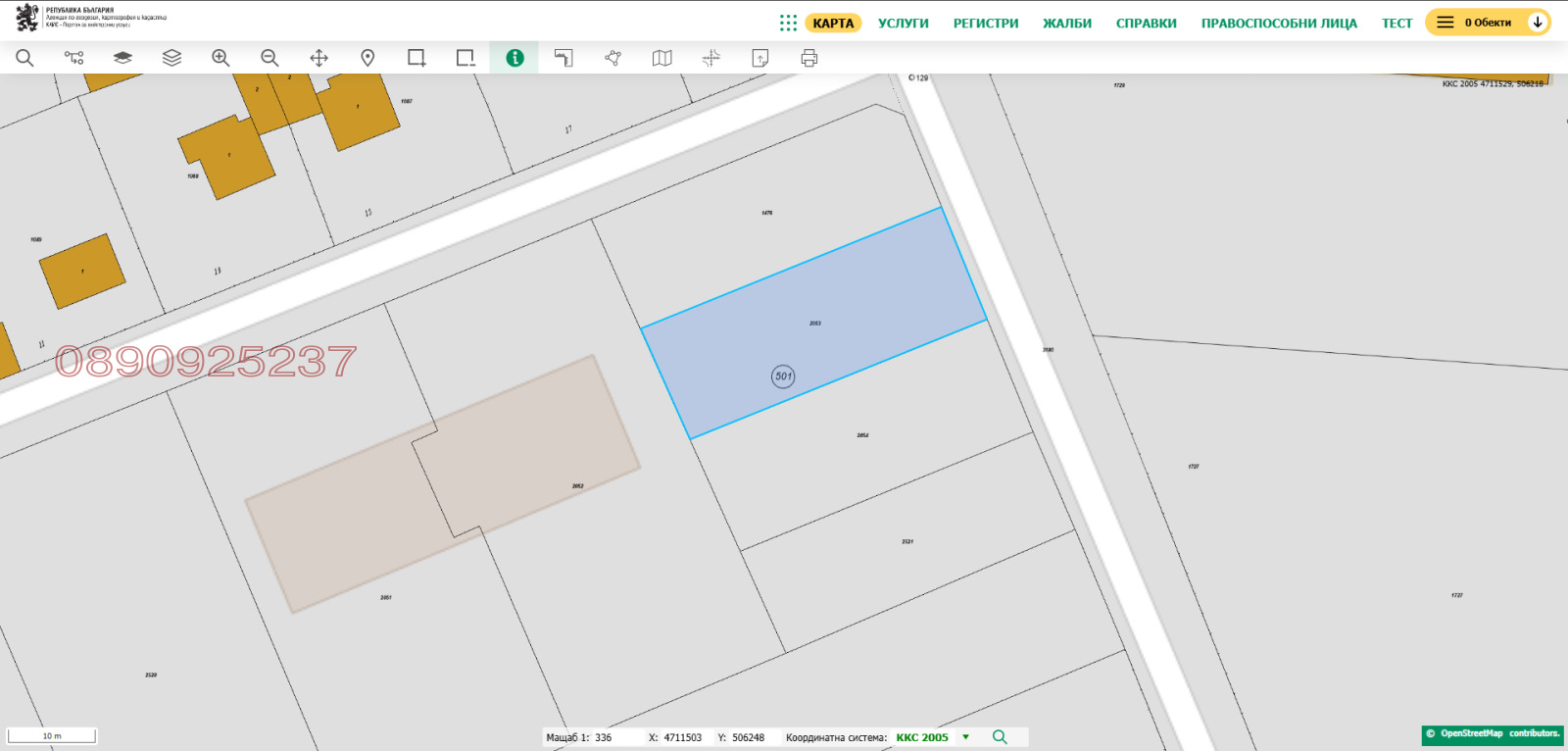1568x751 pixels.
Task: Click the X coordinate value 4711503
Action: click(683, 737)
